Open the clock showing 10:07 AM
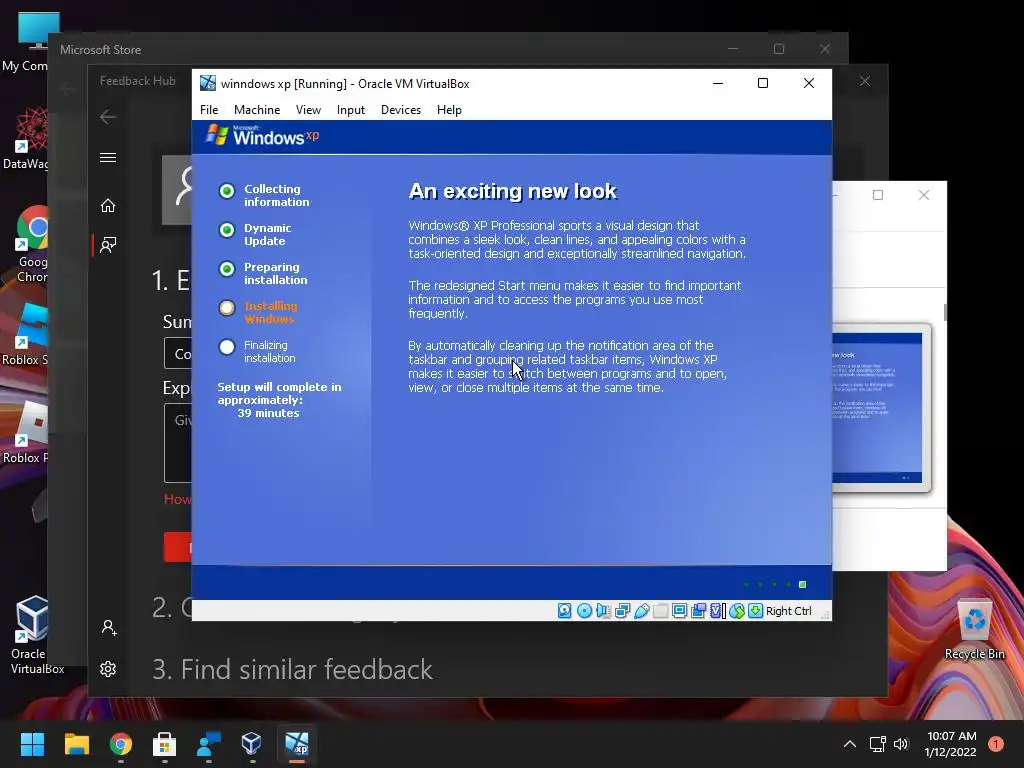1024x768 pixels. coord(951,744)
